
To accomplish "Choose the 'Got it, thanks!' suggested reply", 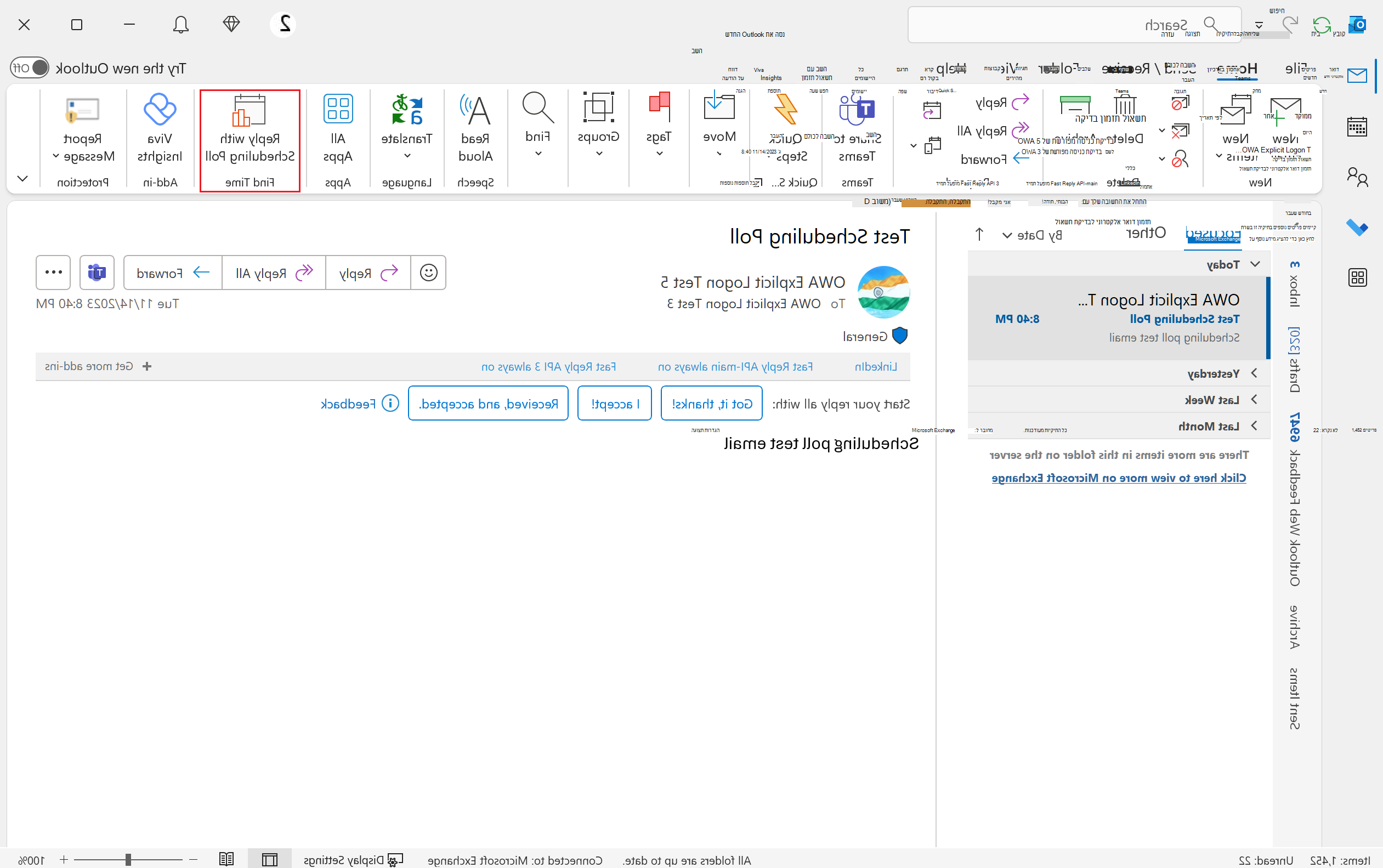I will [712, 404].
